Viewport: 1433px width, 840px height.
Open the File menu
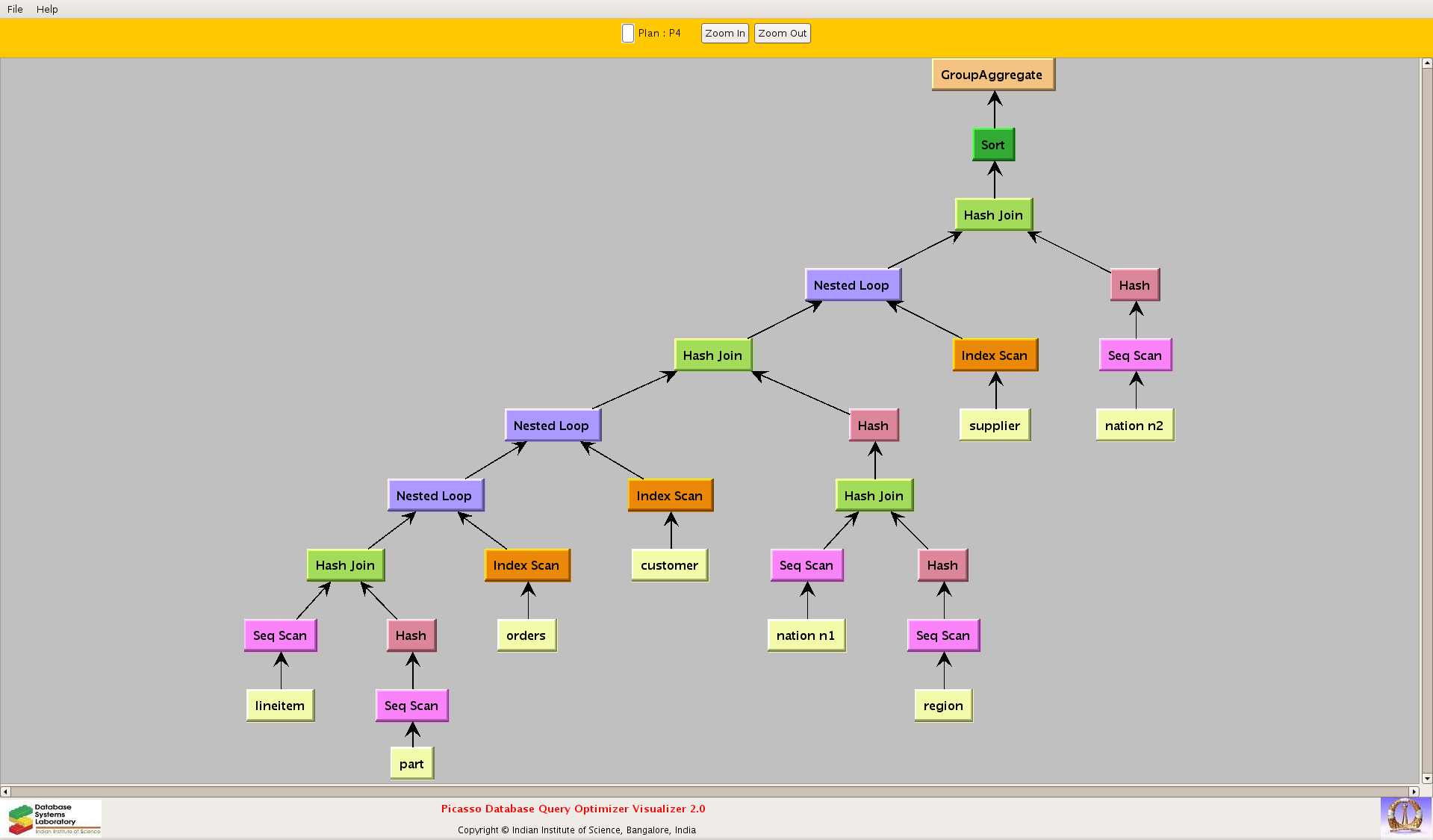point(15,9)
